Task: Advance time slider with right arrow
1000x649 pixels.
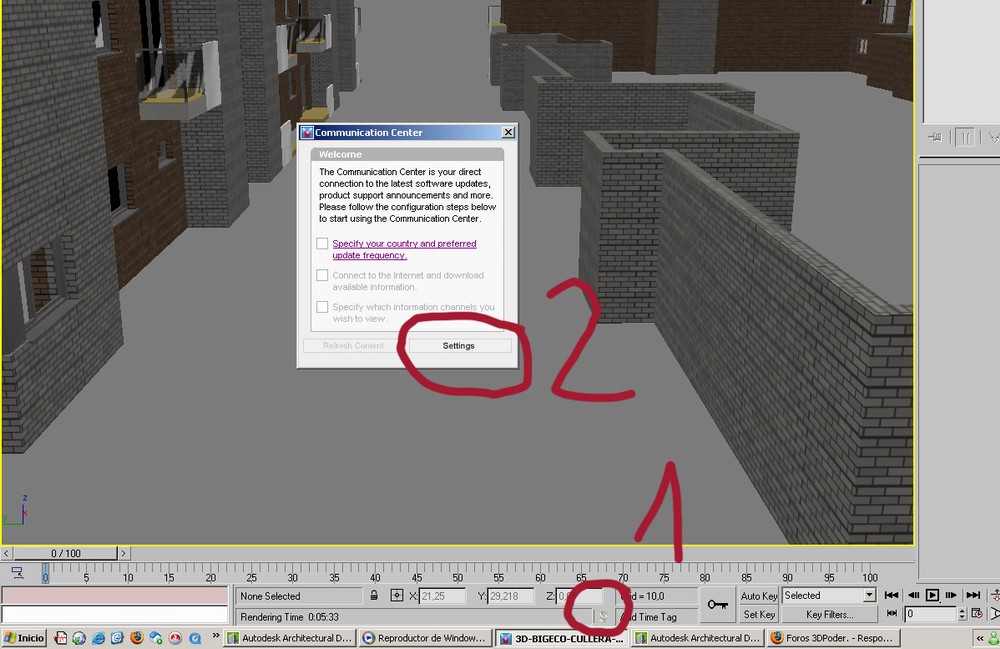Action: click(123, 553)
